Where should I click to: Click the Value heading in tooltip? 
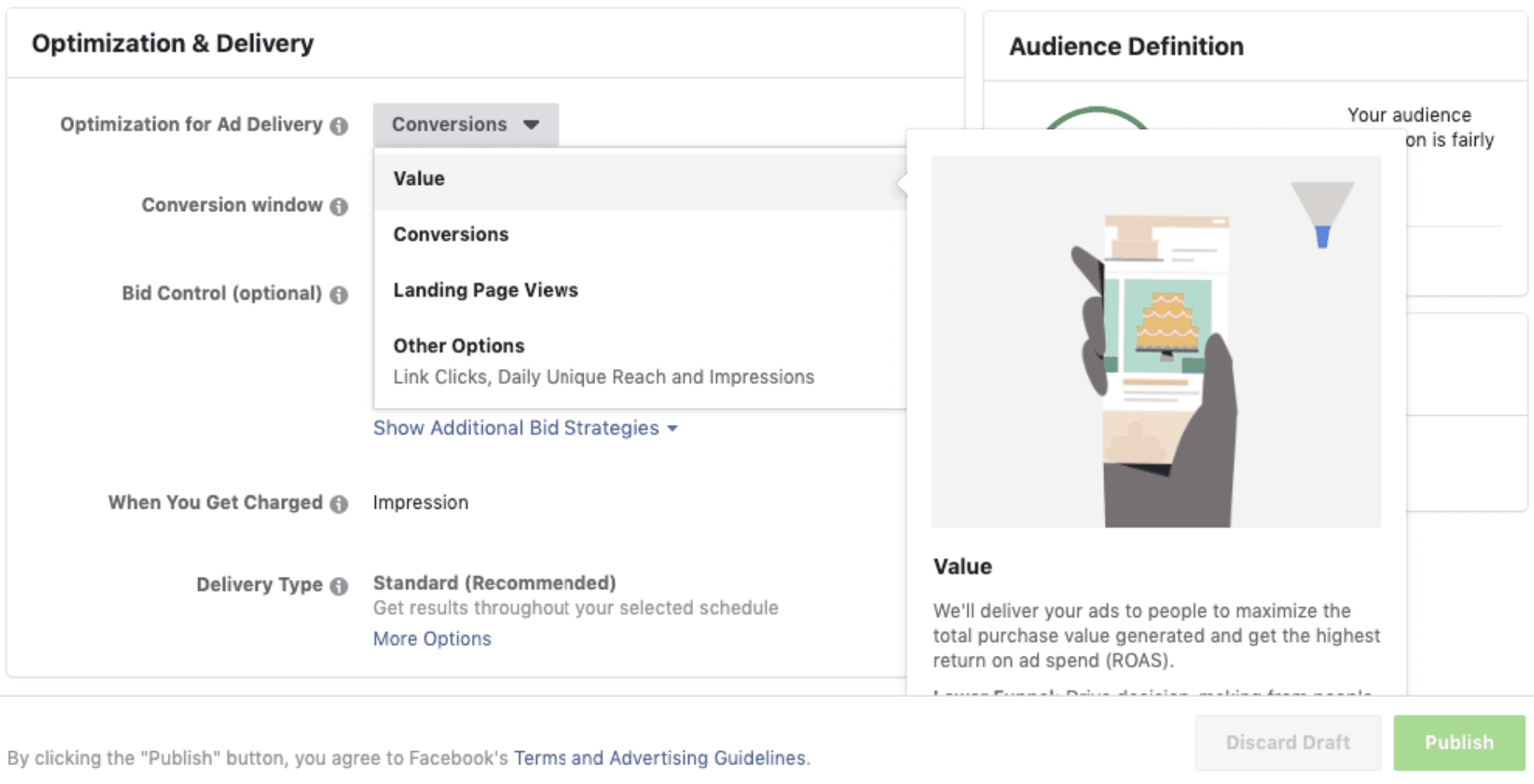962,566
